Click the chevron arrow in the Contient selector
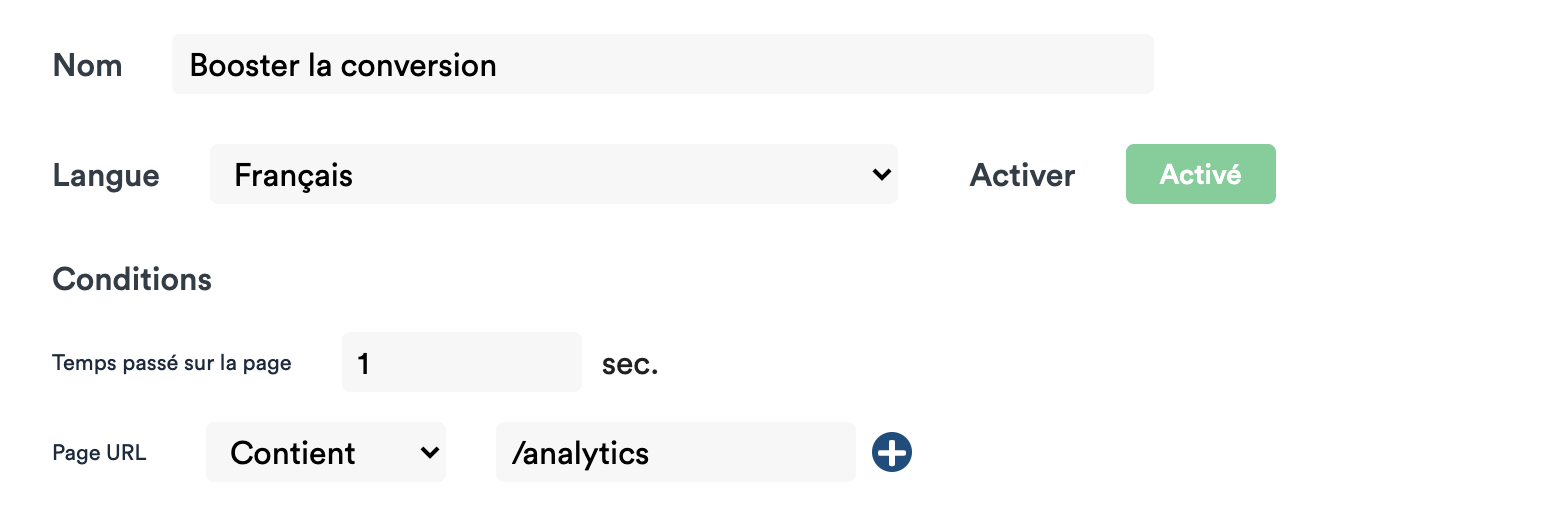The height and width of the screenshot is (524, 1564). 429,453
